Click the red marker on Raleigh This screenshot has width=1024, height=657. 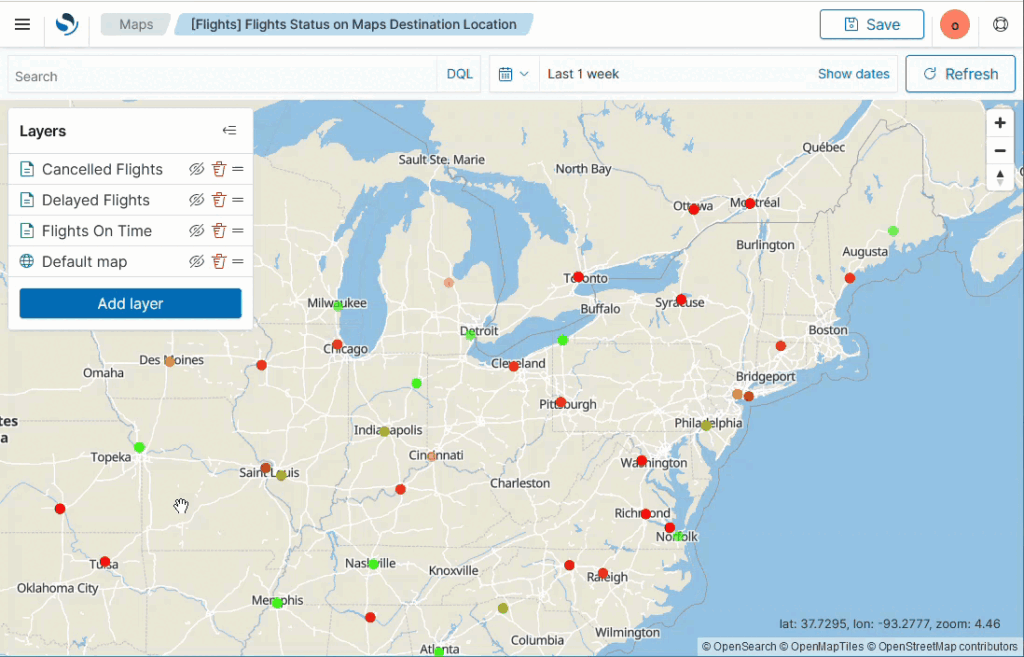pos(603,573)
